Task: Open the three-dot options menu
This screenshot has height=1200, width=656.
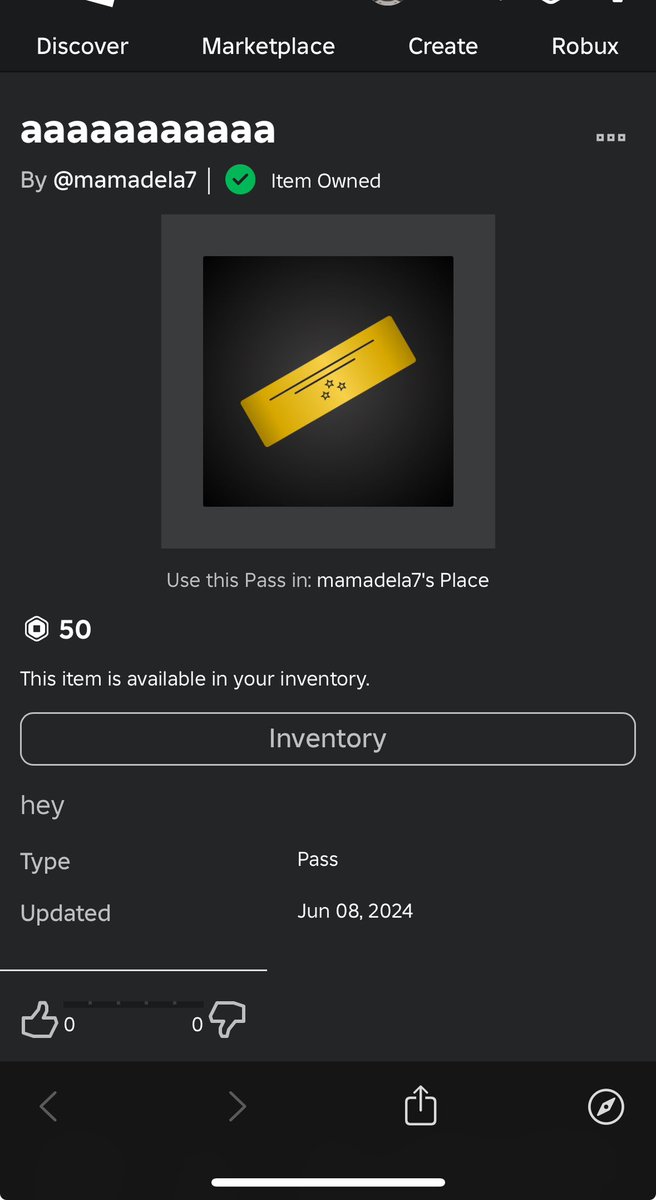Action: (x=611, y=138)
